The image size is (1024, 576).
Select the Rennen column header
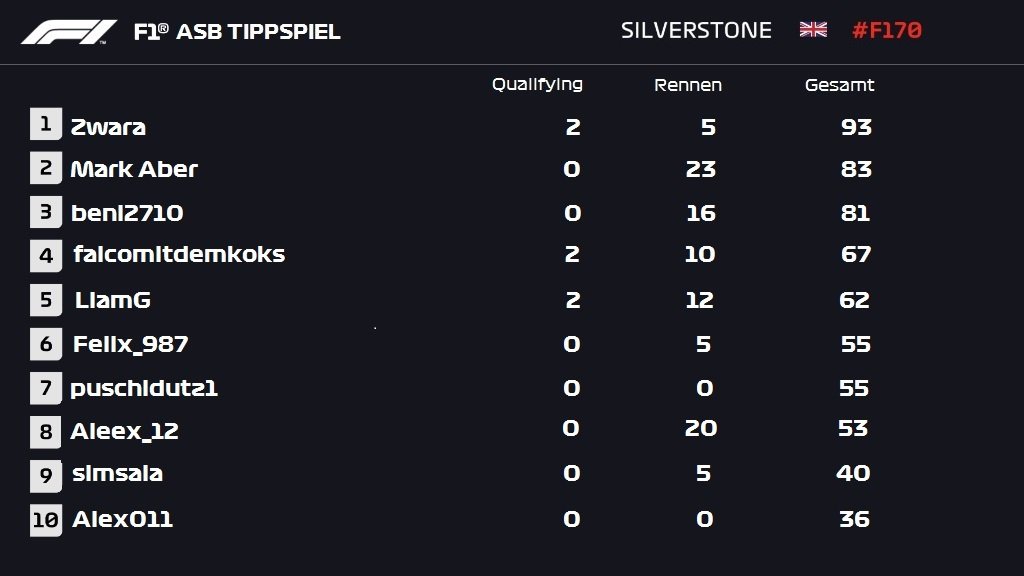(x=688, y=85)
